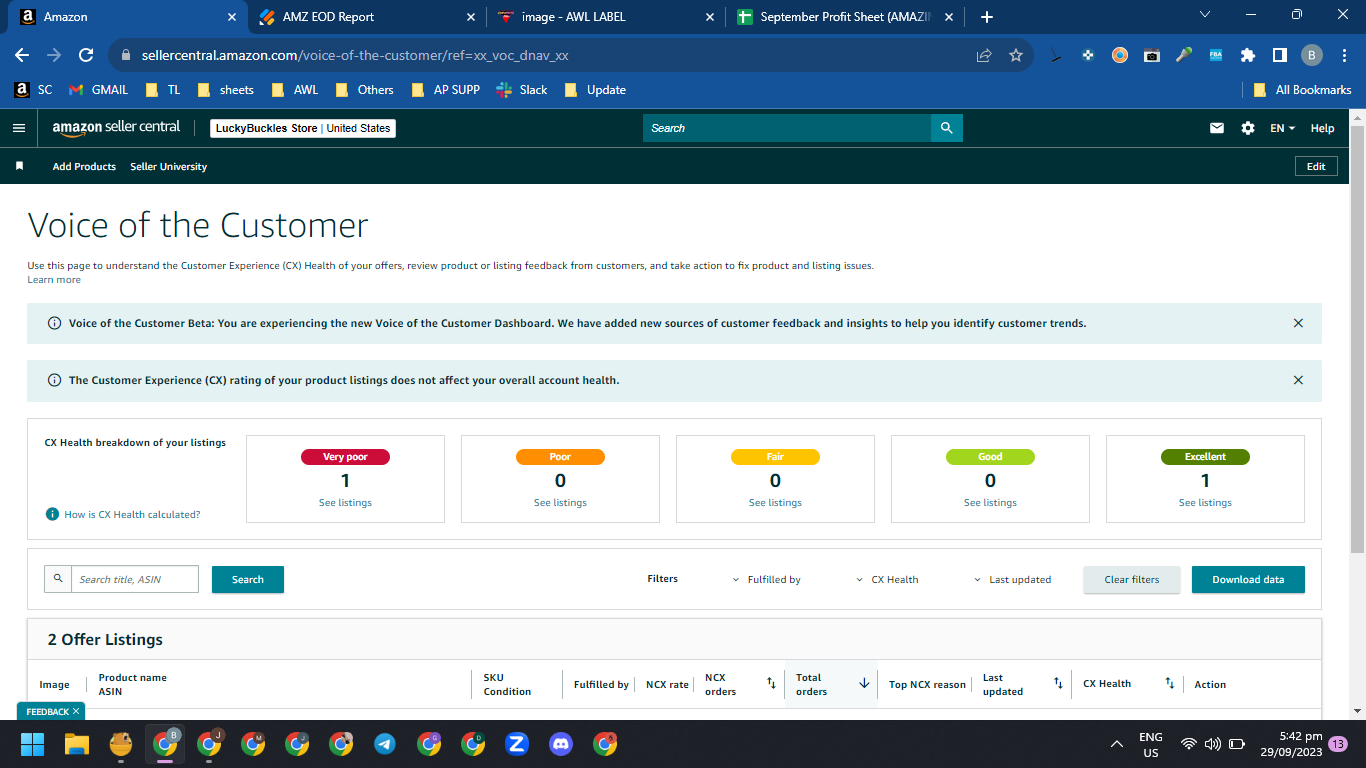This screenshot has height=768, width=1366.
Task: Open the settings gear icon
Action: tap(1247, 128)
